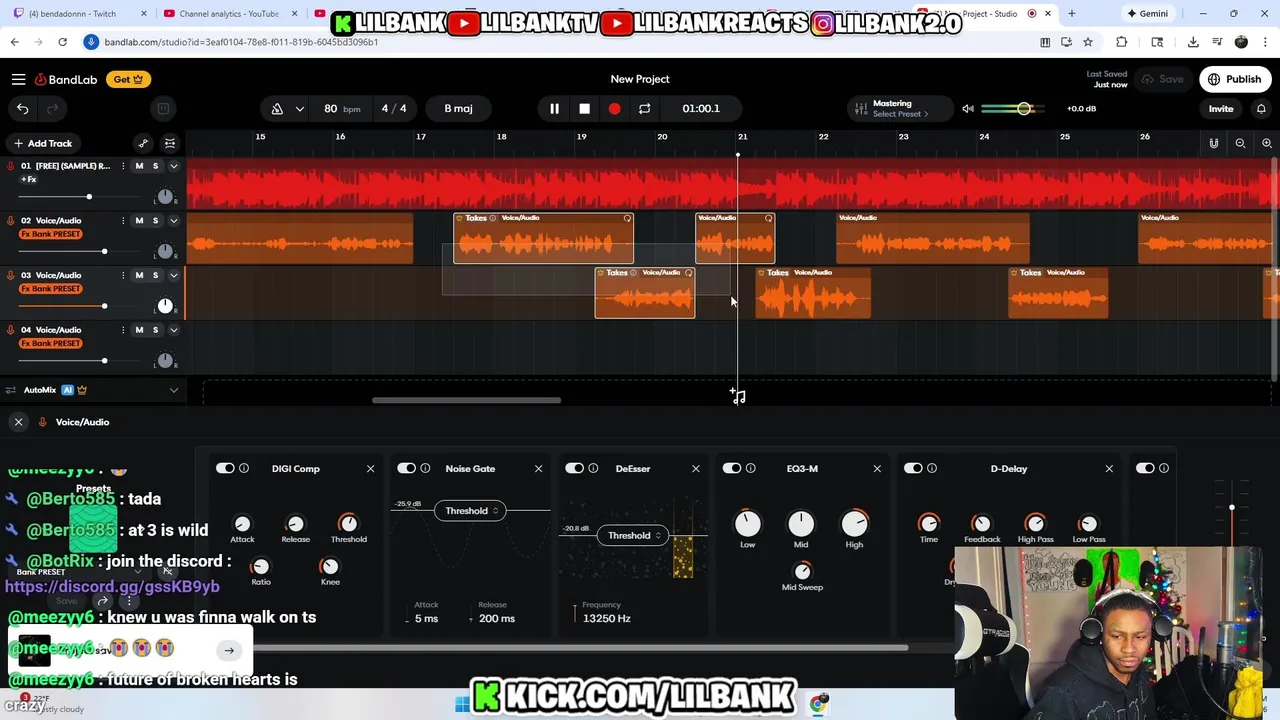Expand track 04 chevron

click(173, 330)
